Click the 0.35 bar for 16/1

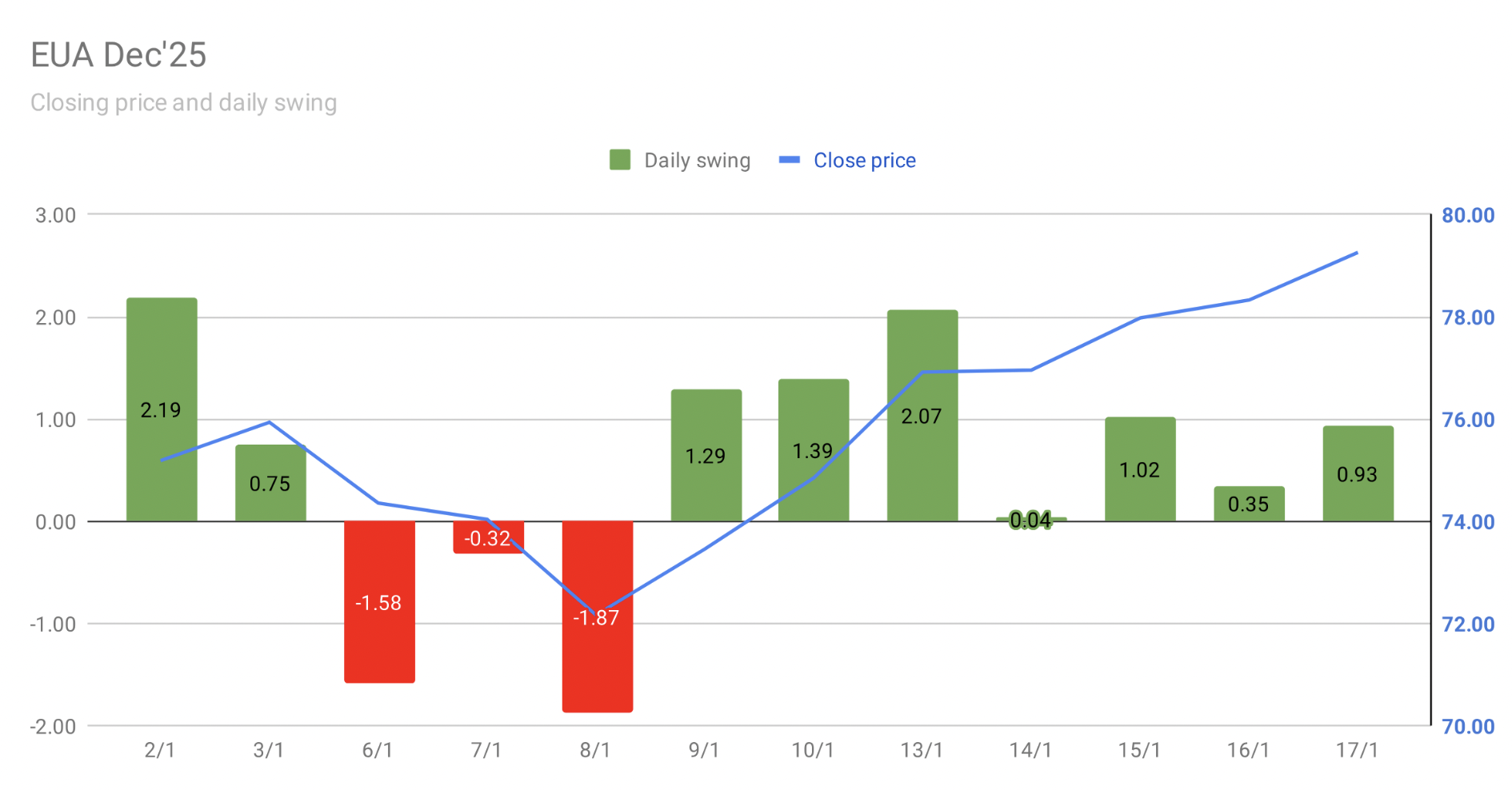1249,505
